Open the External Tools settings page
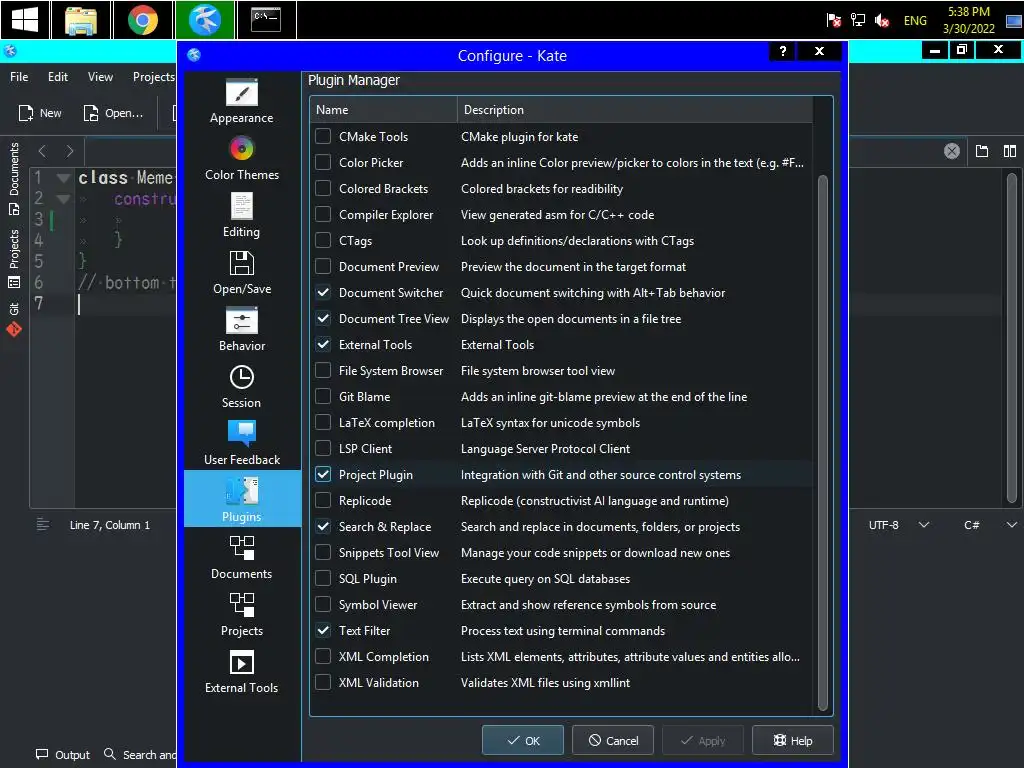Image resolution: width=1024 pixels, height=768 pixels. (242, 671)
